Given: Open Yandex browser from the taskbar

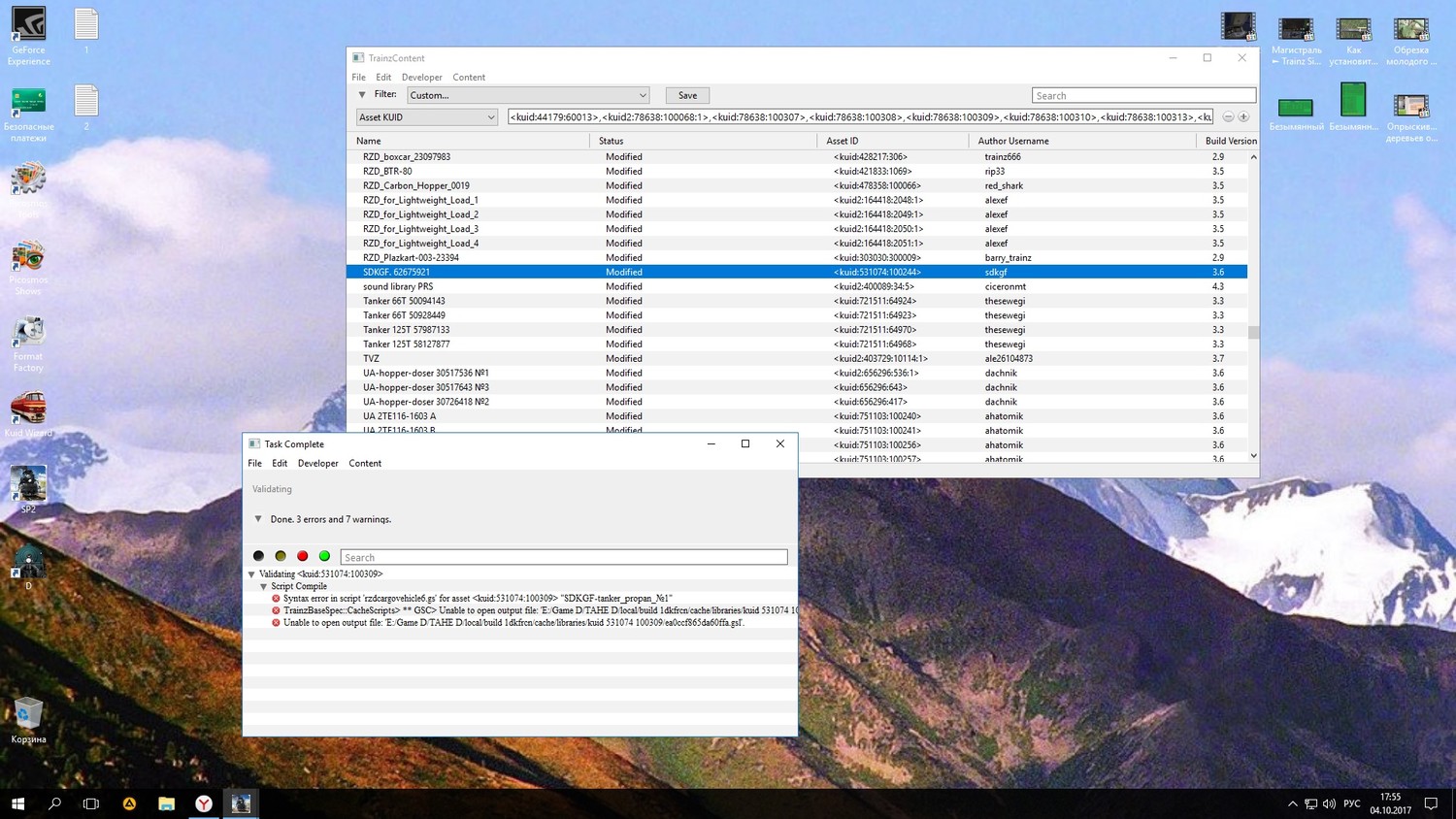Looking at the screenshot, I should coord(204,803).
